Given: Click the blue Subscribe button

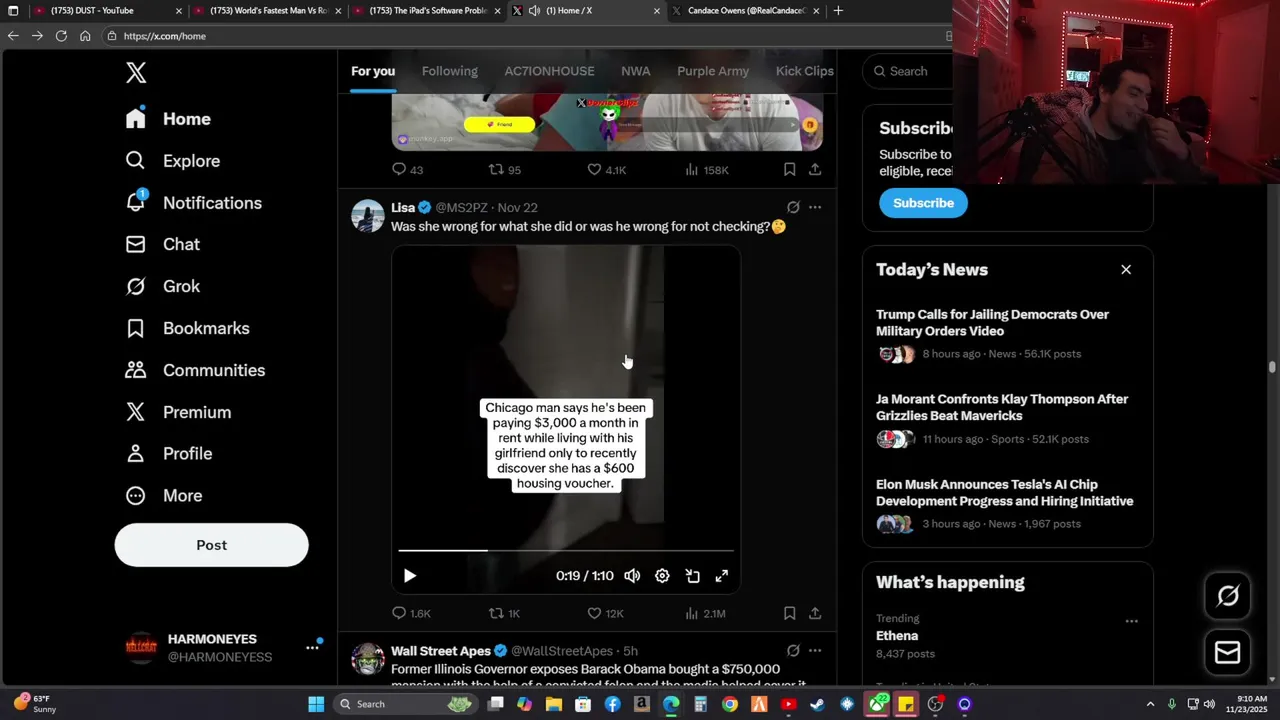Looking at the screenshot, I should click(x=923, y=203).
